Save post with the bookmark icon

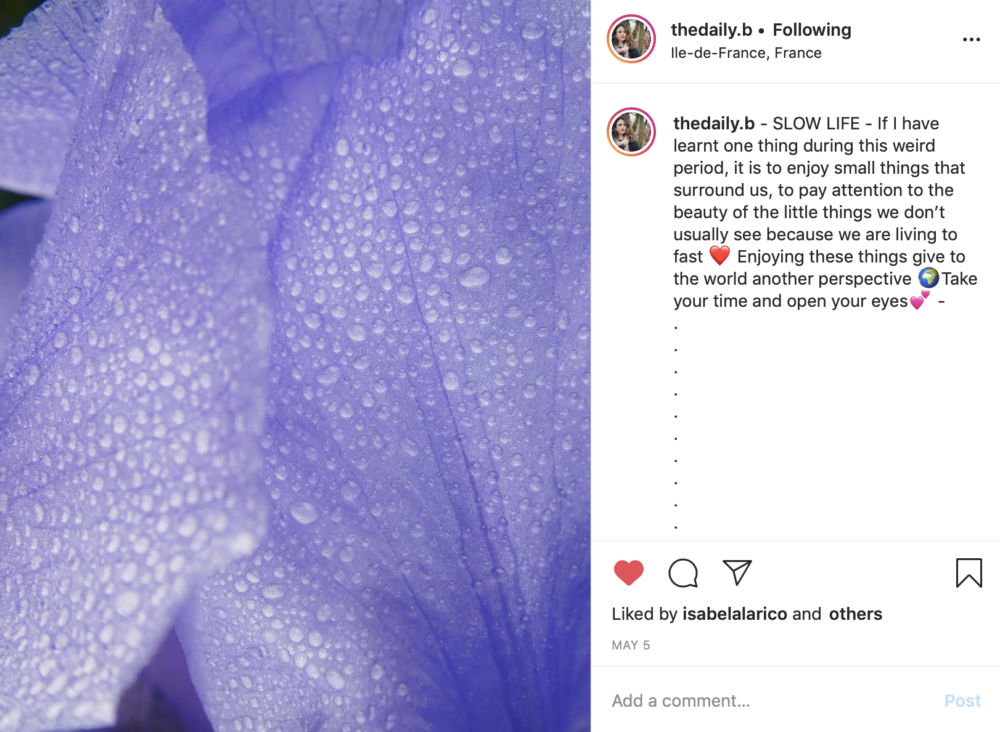968,572
